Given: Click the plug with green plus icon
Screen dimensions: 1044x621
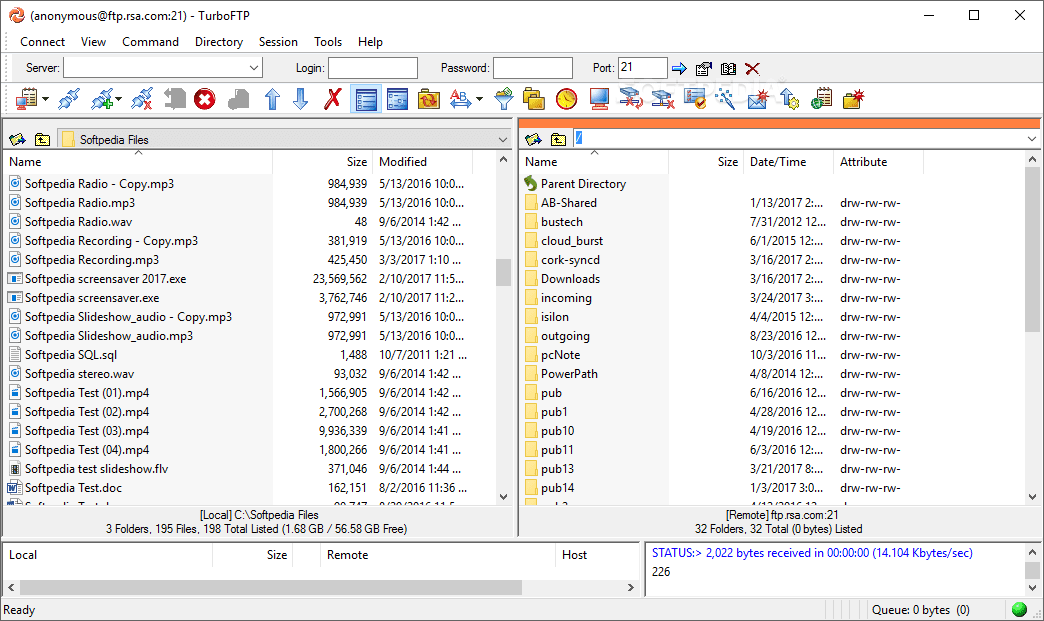Looking at the screenshot, I should pyautogui.click(x=102, y=100).
